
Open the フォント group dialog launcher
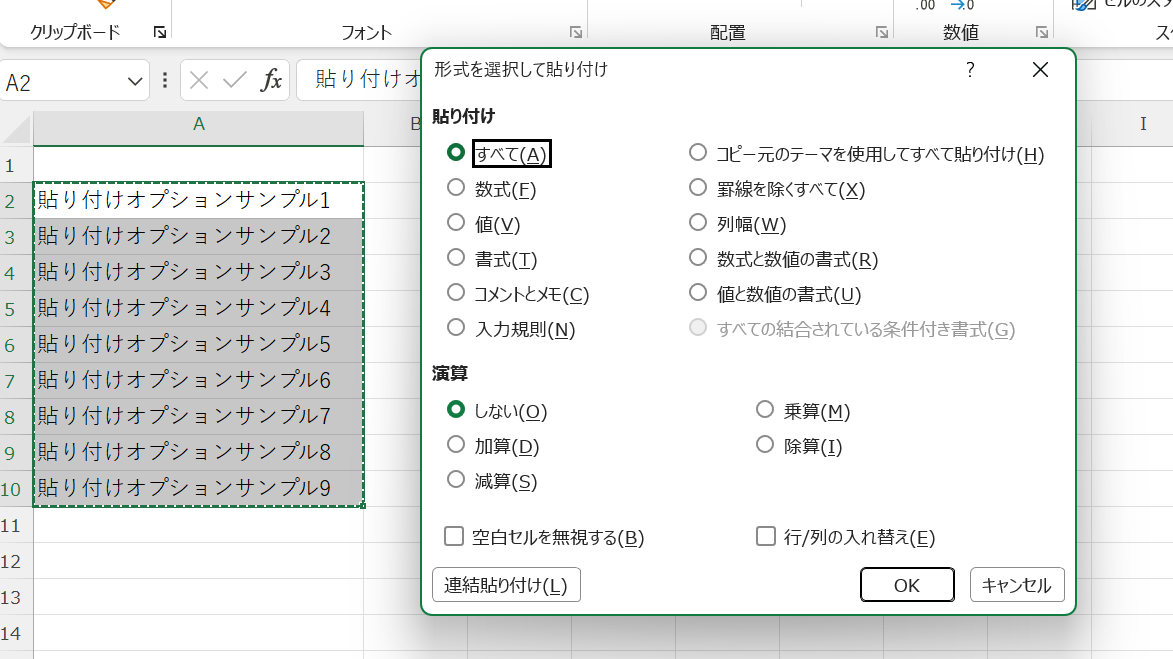click(x=576, y=33)
